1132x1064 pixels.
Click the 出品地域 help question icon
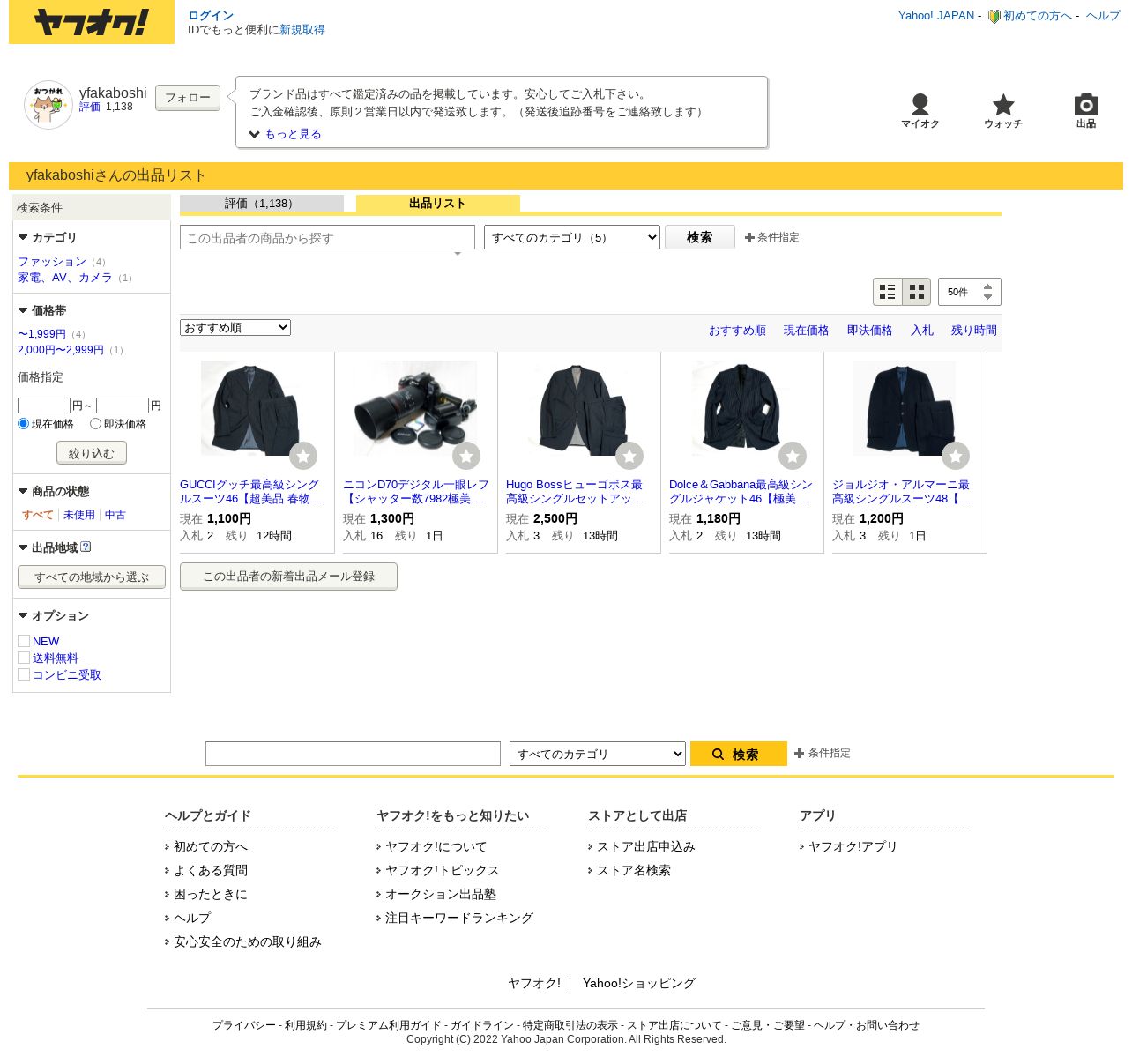click(86, 547)
